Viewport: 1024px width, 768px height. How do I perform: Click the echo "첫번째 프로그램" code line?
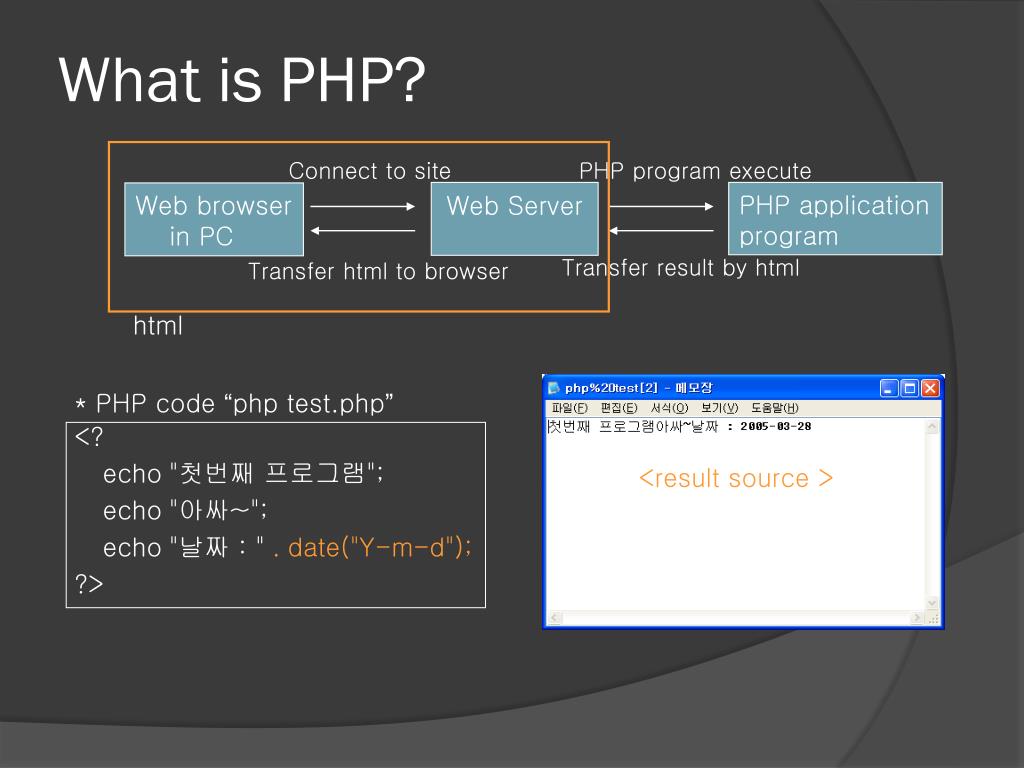243,473
